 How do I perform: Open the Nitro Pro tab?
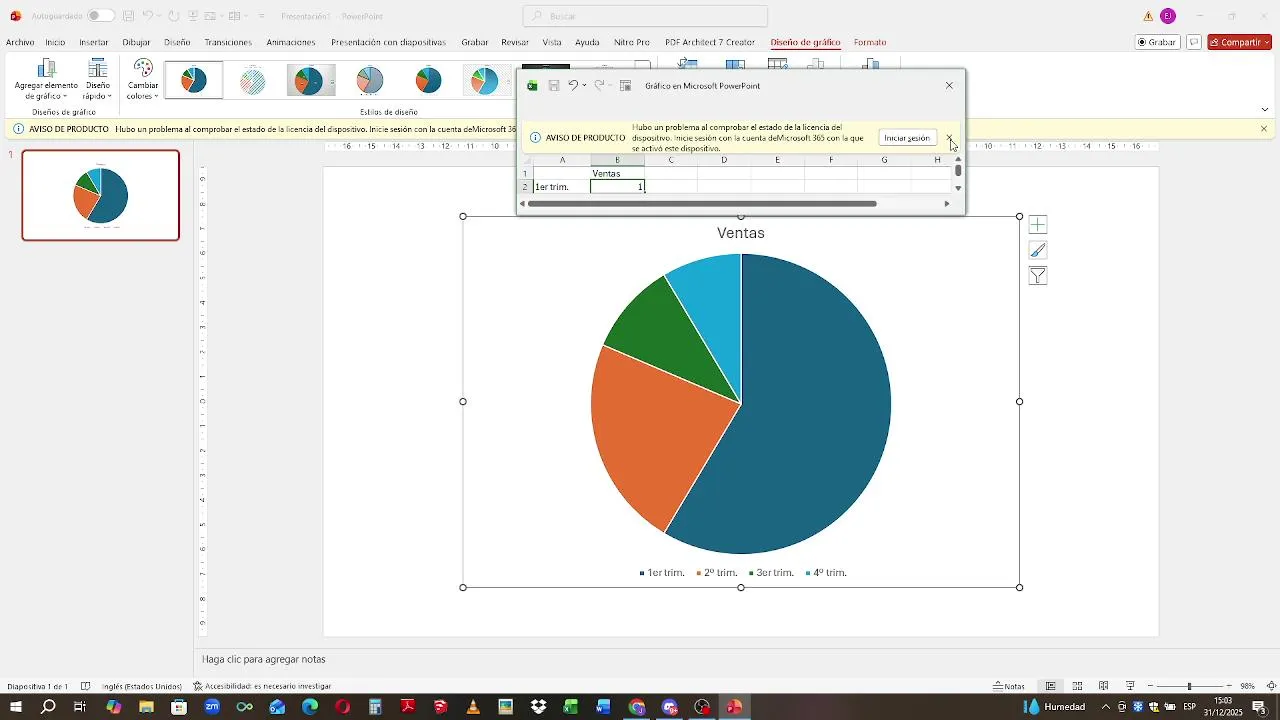point(632,42)
